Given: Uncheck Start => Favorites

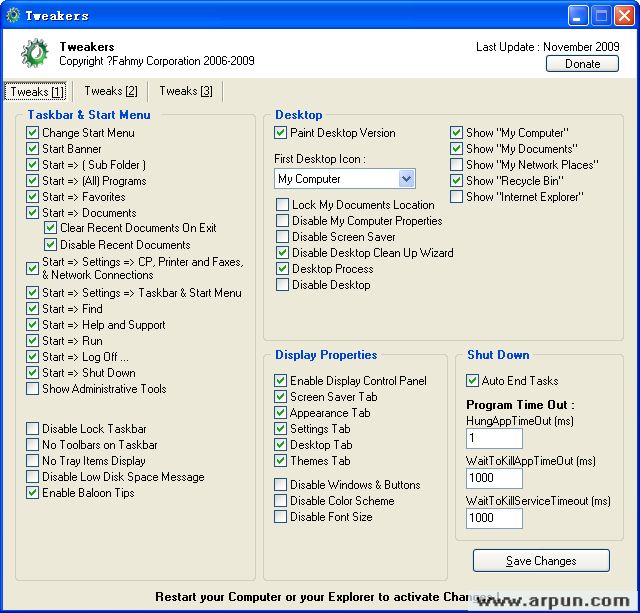Looking at the screenshot, I should click(x=32, y=197).
